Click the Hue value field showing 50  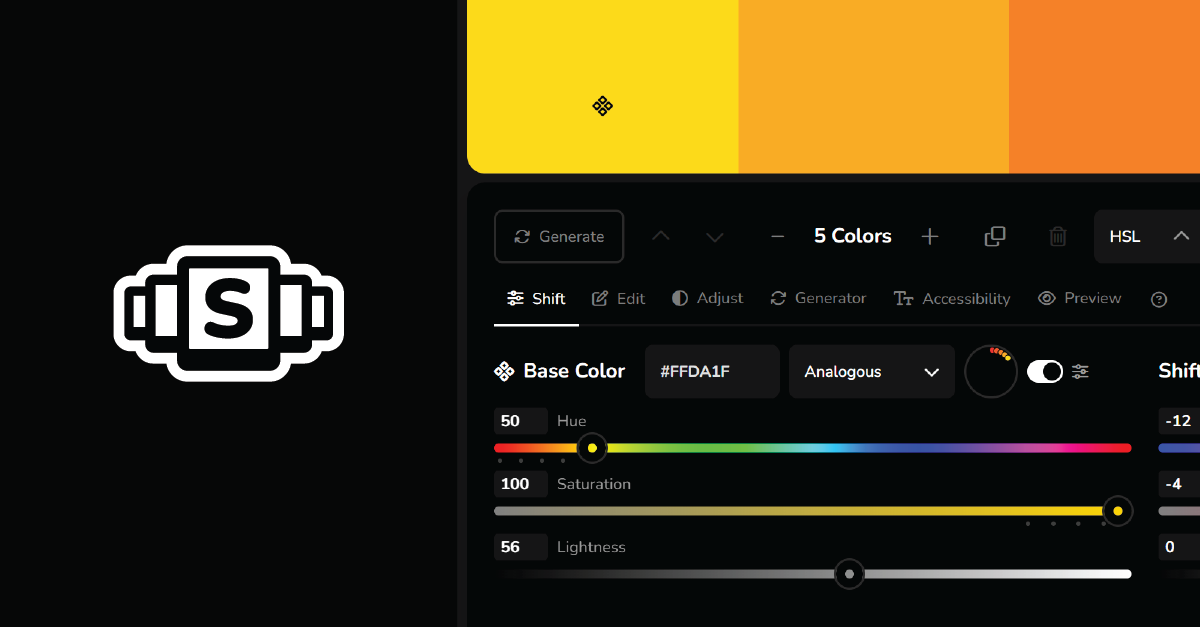521,420
